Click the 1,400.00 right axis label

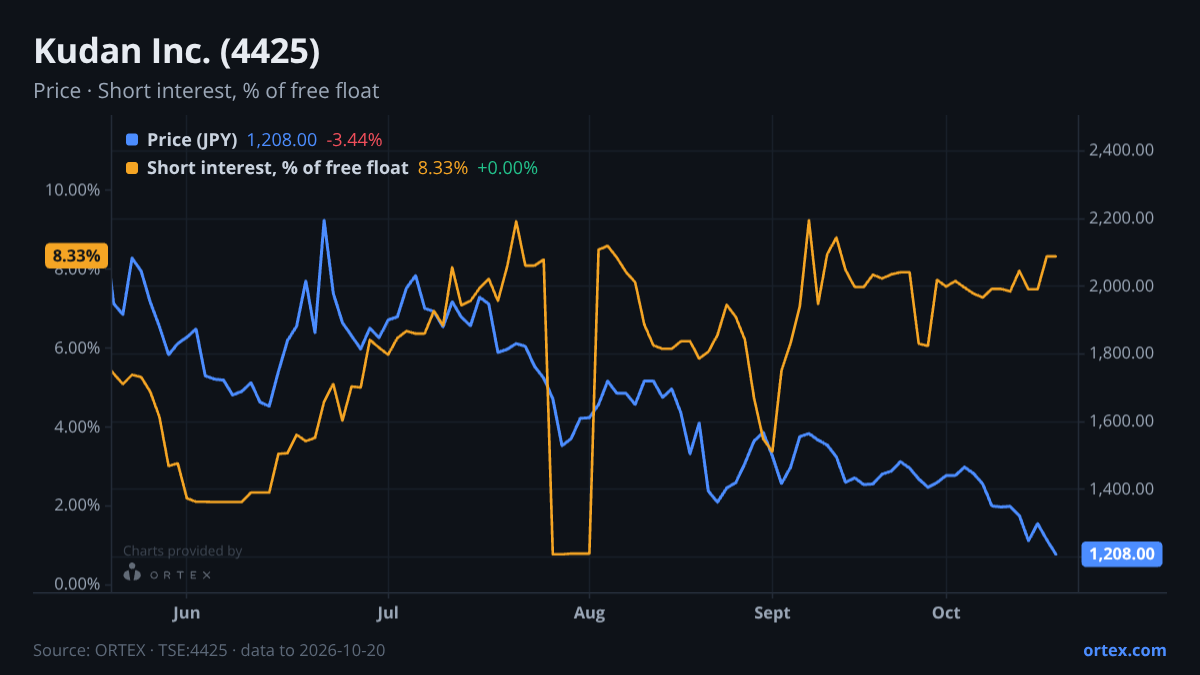1121,489
